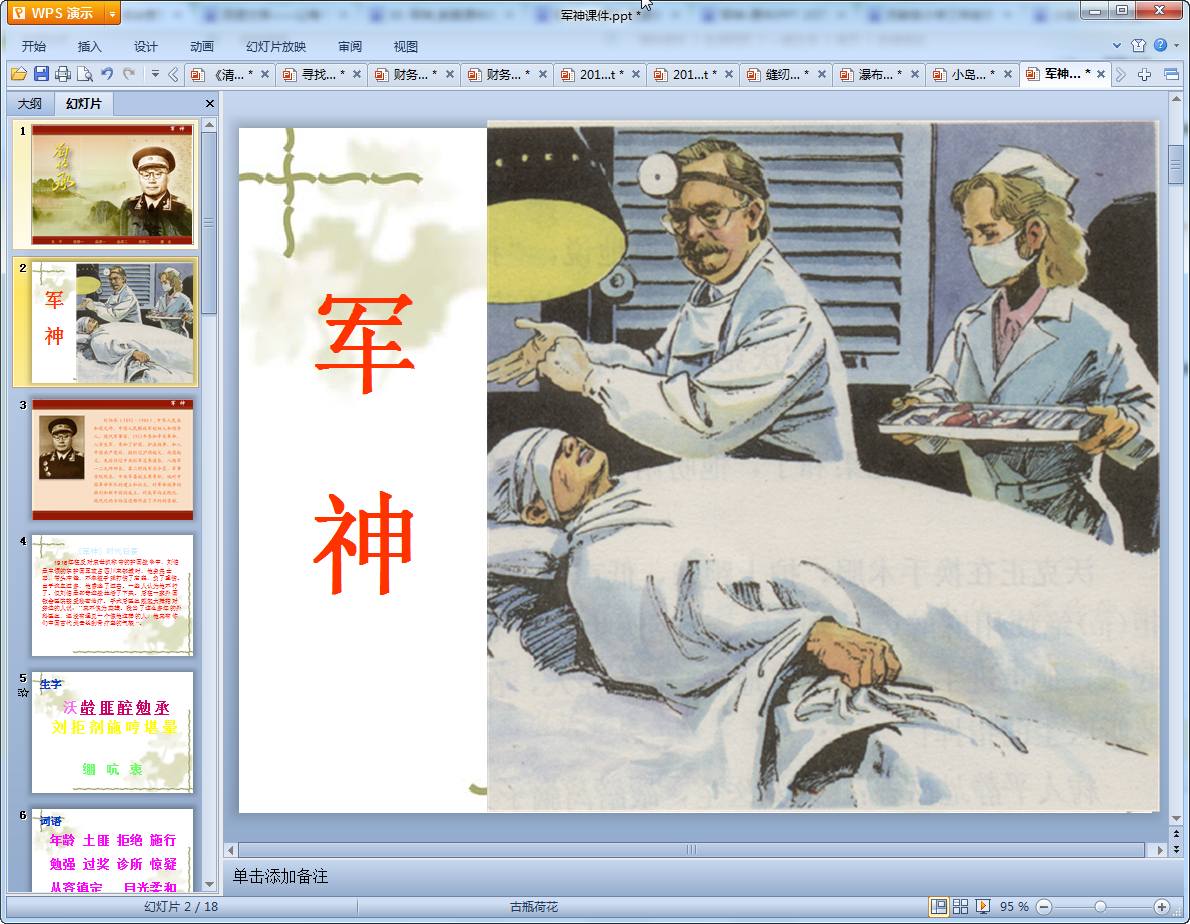Collapse the ribbon with chevron icon
The width and height of the screenshot is (1190, 924).
[1117, 46]
